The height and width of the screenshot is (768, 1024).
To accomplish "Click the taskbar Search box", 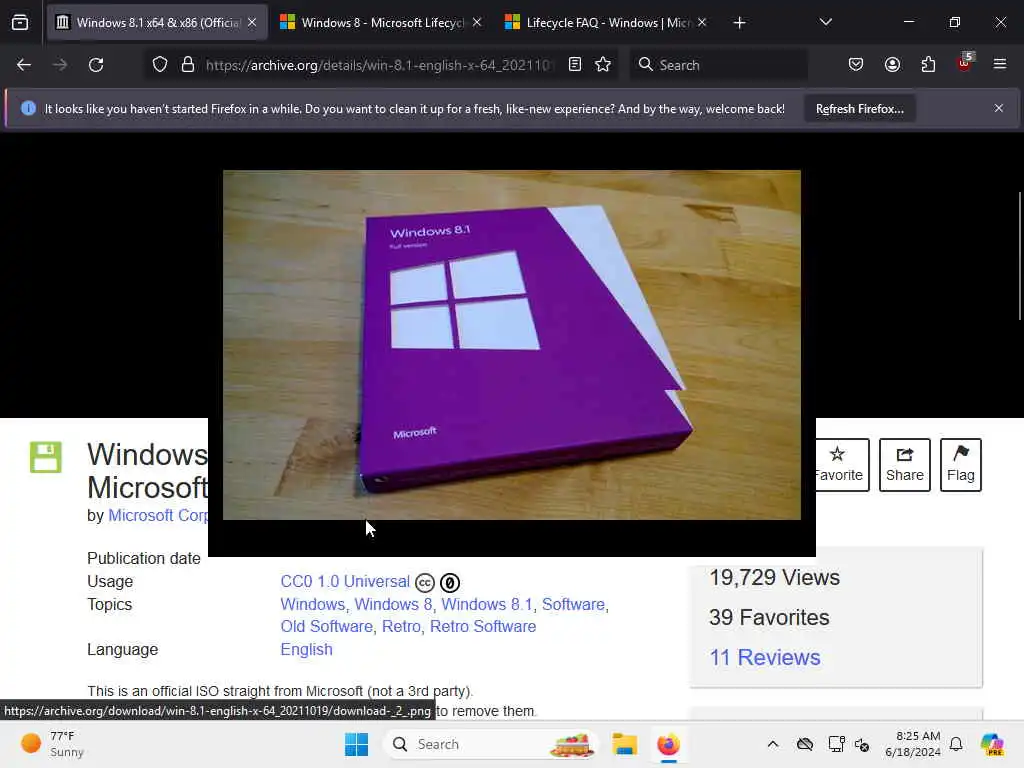I will coord(493,744).
